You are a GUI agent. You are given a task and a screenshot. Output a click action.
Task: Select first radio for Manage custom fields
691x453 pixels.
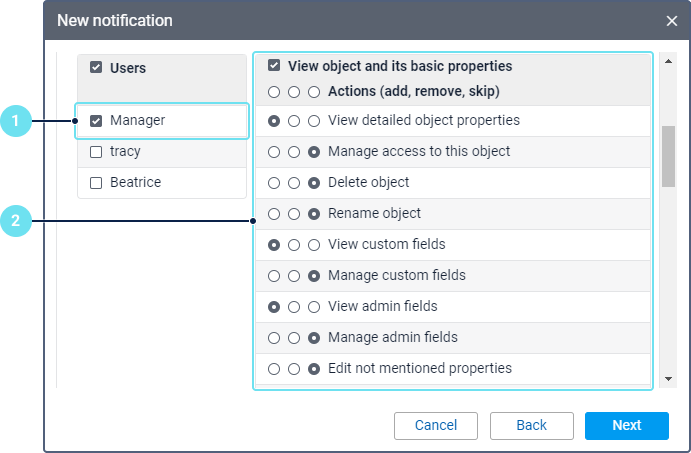pyautogui.click(x=274, y=276)
